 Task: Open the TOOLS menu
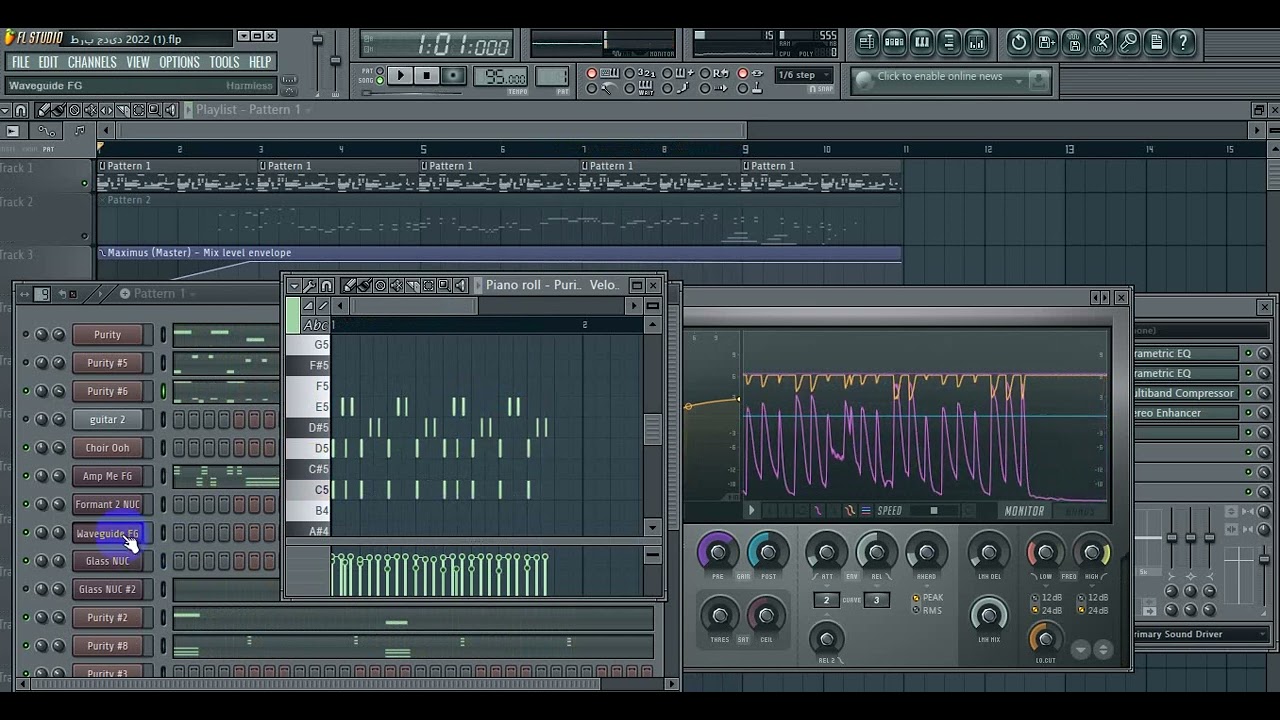[224, 62]
